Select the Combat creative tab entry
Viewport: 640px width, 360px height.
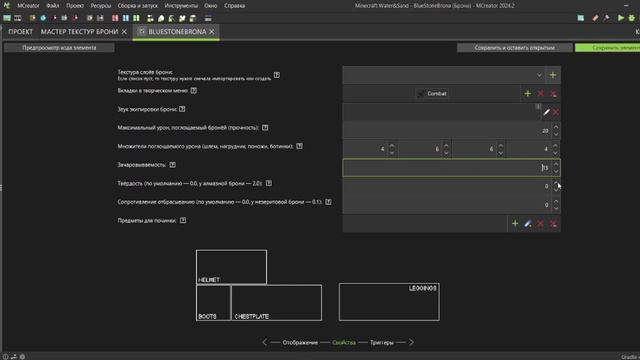point(433,94)
